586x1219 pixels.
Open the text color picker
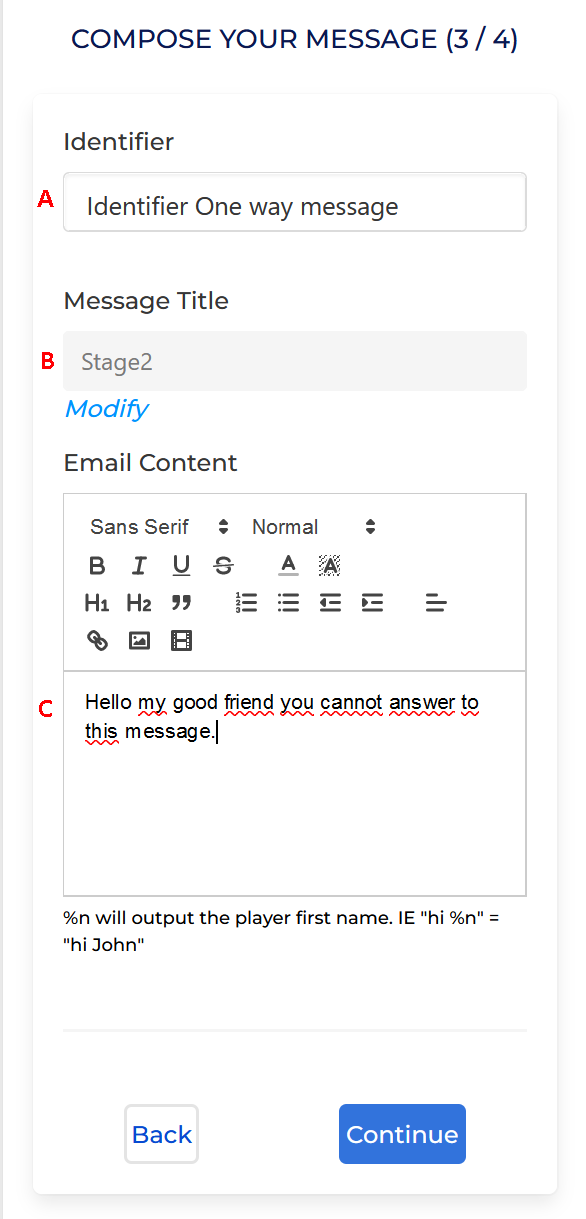[x=288, y=566]
